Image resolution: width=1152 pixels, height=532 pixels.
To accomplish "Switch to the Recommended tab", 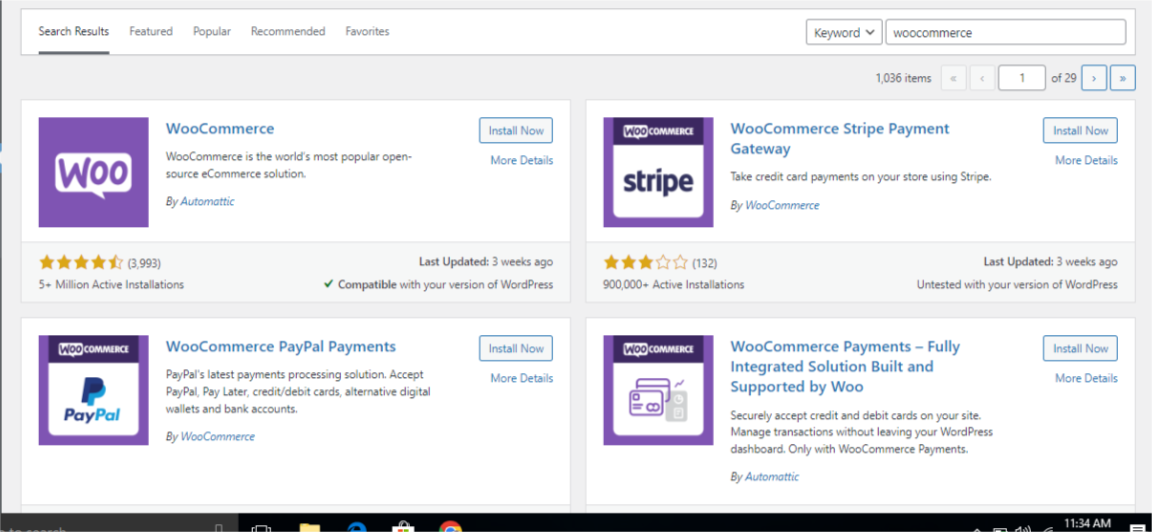I will click(x=288, y=32).
